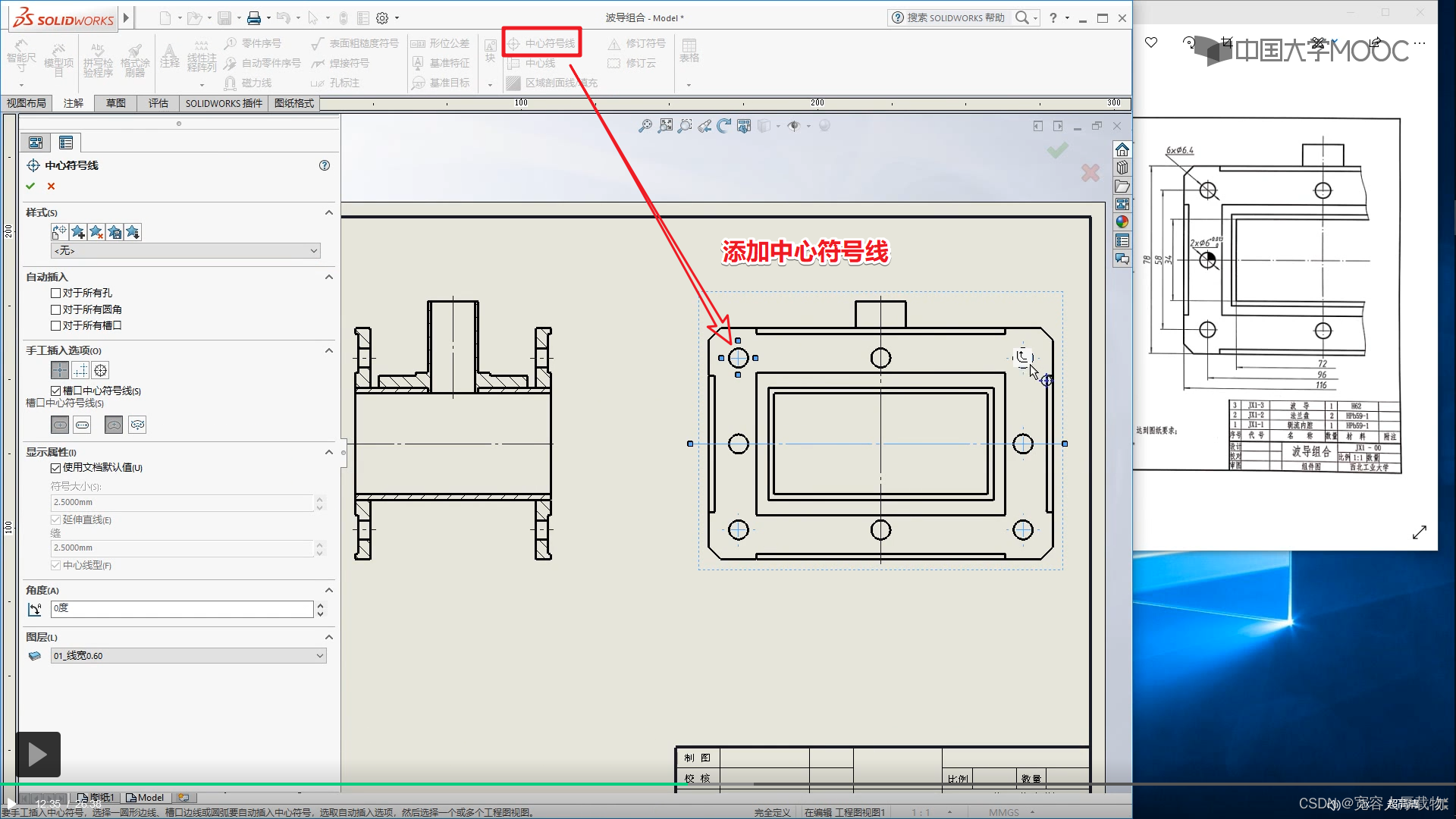Click the print icon in top toolbar
Image resolution: width=1456 pixels, height=819 pixels.
(x=254, y=17)
